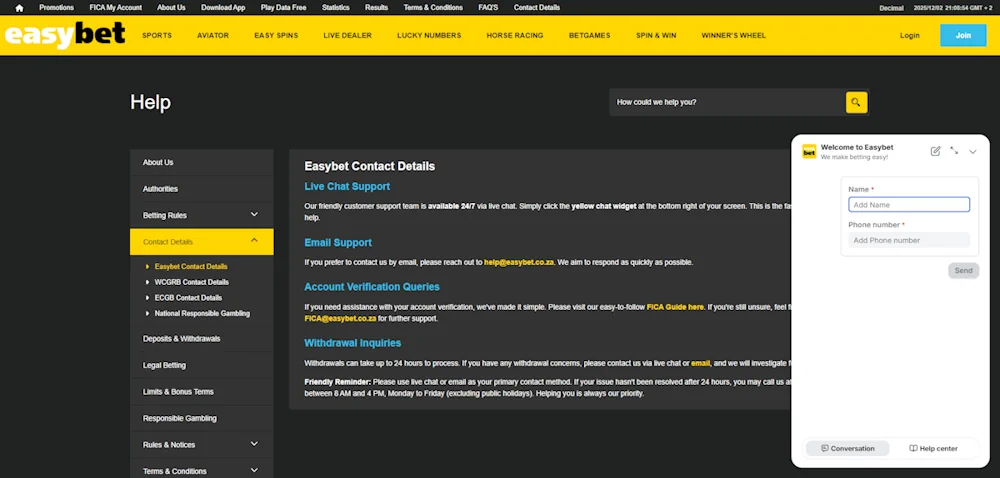Open Limits & Bonus Terms in sidebar

(202, 391)
